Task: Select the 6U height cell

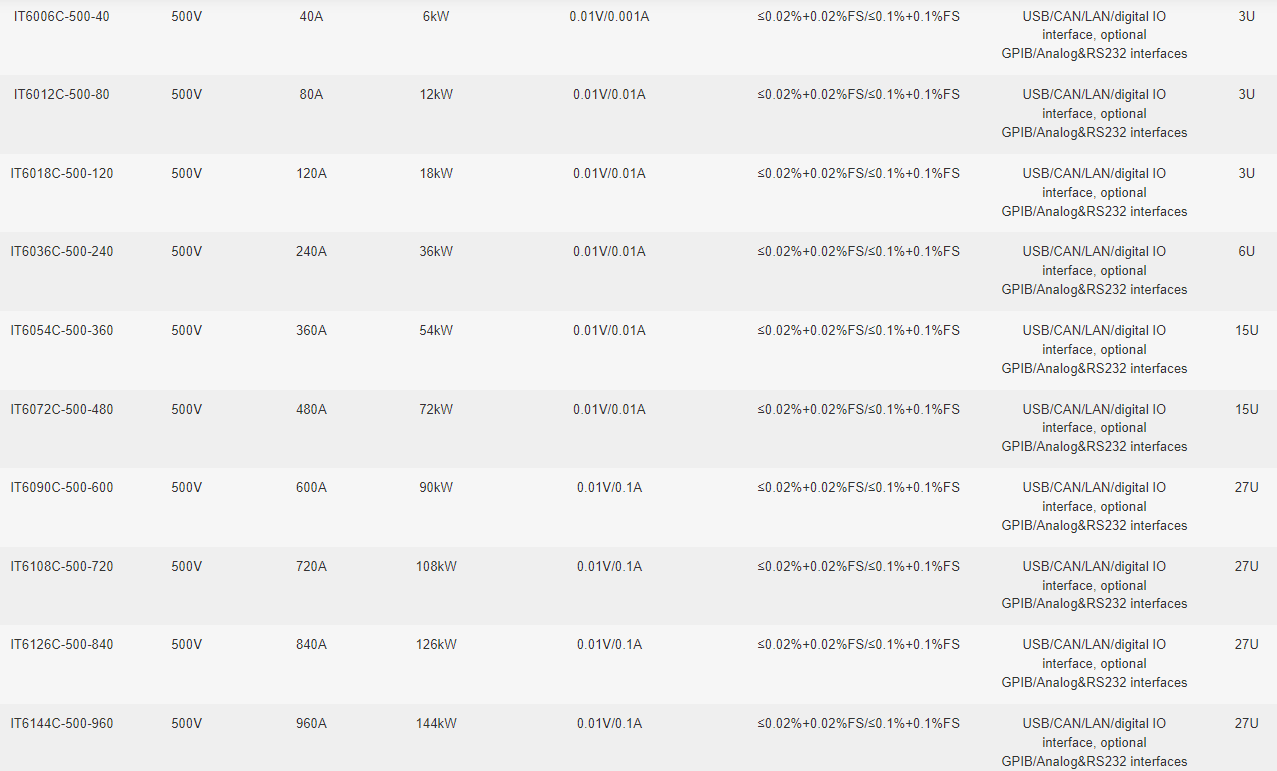Action: pos(1246,252)
